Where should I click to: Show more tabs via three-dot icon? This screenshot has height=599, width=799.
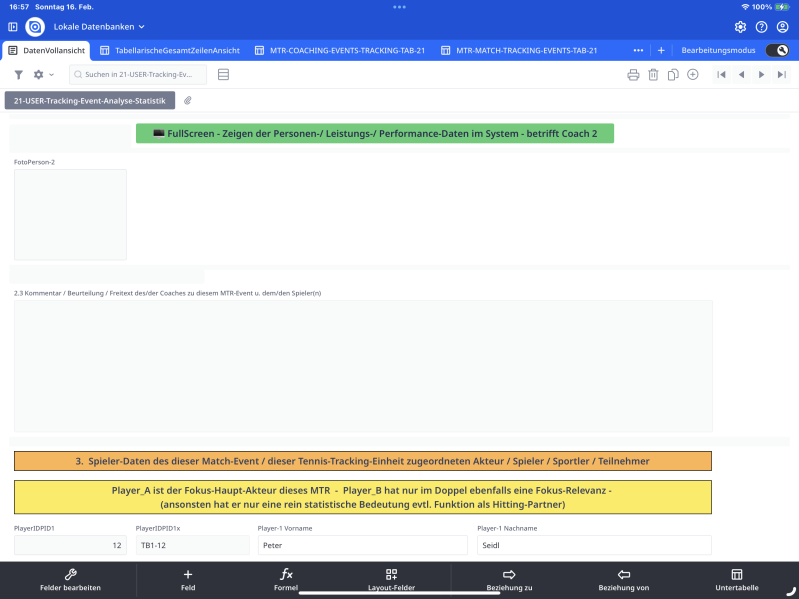638,50
